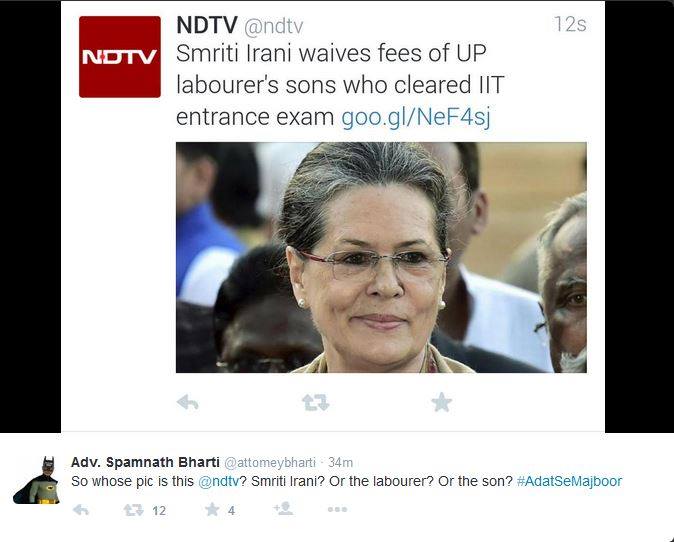Click the @attorneybharti handle
Image resolution: width=674 pixels, height=542 pixels.
(270, 462)
